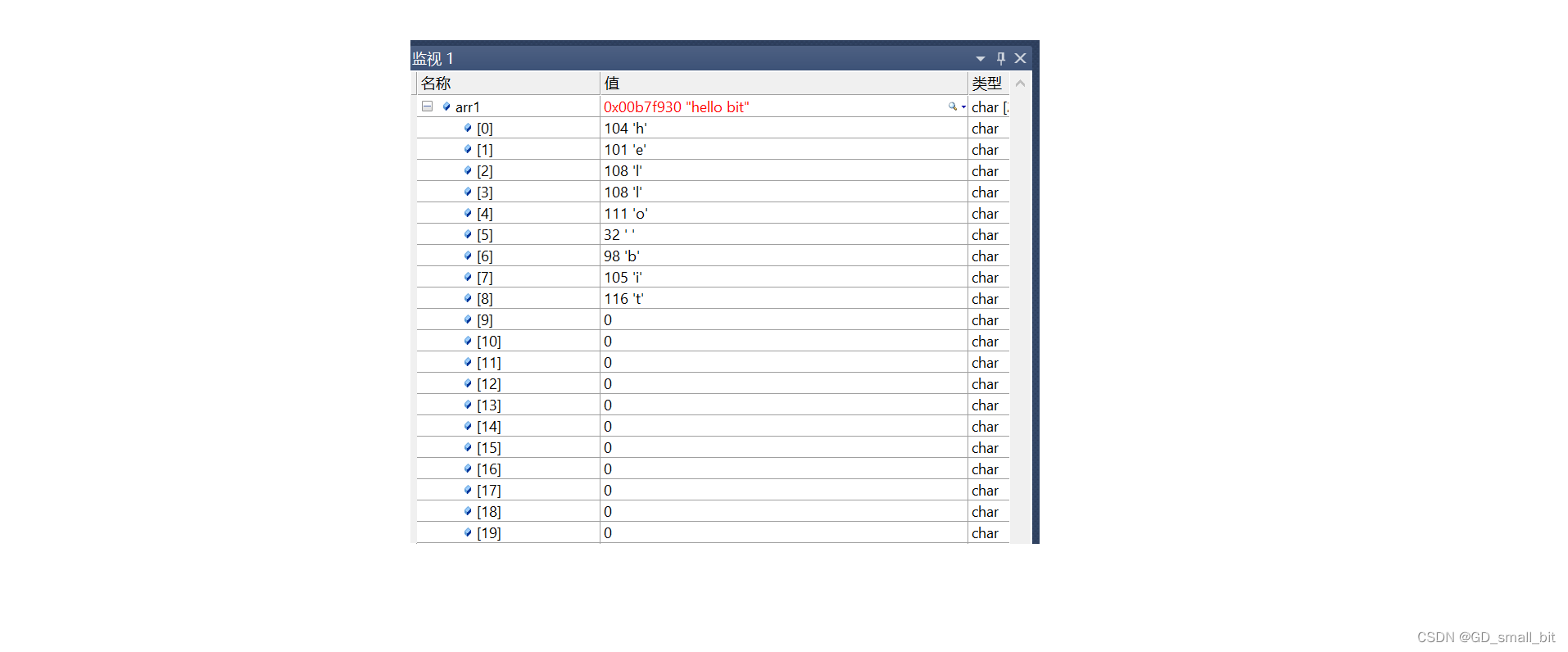Click the scrollbar up arrow
The image size is (1568, 652).
(1021, 84)
